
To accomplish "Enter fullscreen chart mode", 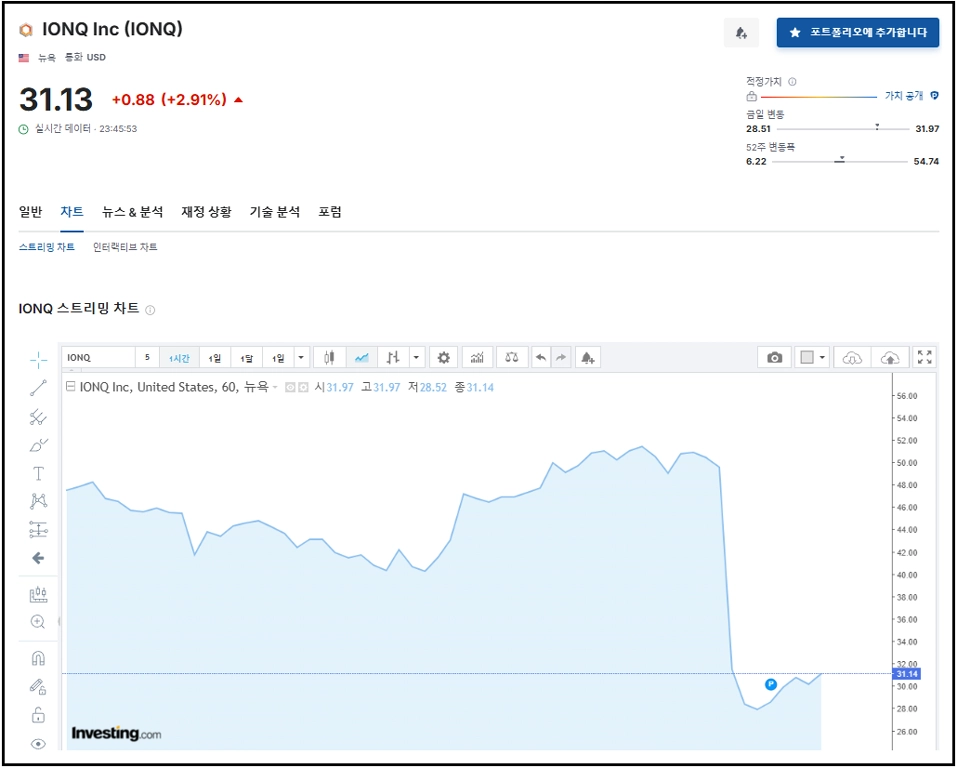I will [925, 358].
